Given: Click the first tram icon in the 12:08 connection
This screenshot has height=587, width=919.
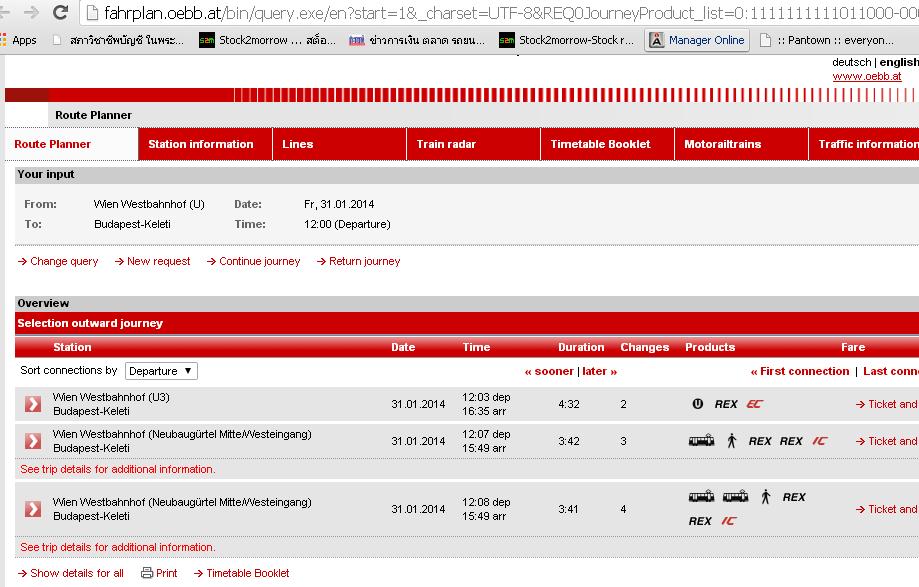Looking at the screenshot, I should point(701,497).
